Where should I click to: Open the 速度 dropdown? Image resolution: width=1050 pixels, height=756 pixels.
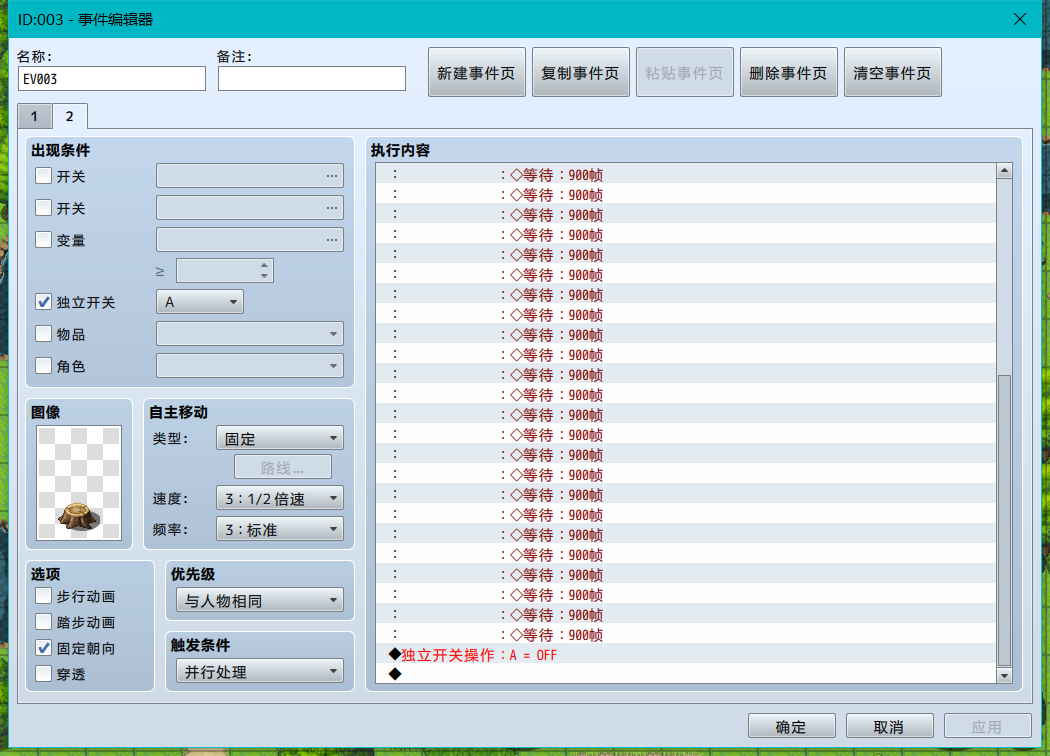280,498
